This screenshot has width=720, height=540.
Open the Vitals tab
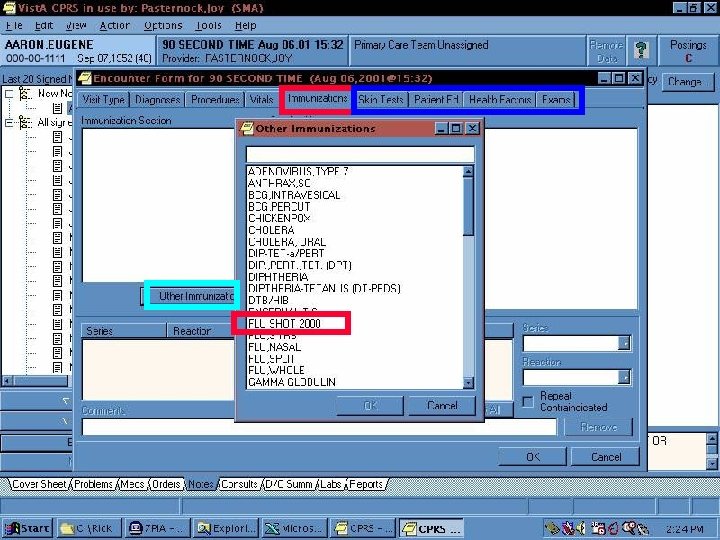262,100
